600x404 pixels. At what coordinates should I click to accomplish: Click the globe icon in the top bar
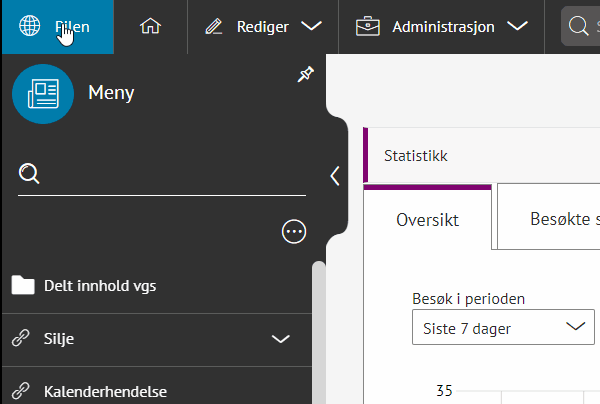click(30, 27)
